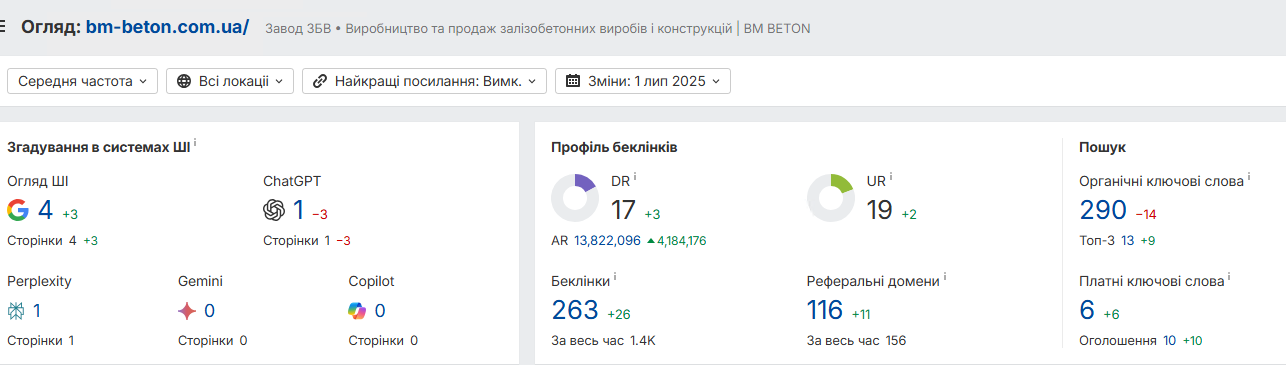The width and height of the screenshot is (1286, 365).
Task: Click the DR donut chart
Action: pyautogui.click(x=575, y=198)
